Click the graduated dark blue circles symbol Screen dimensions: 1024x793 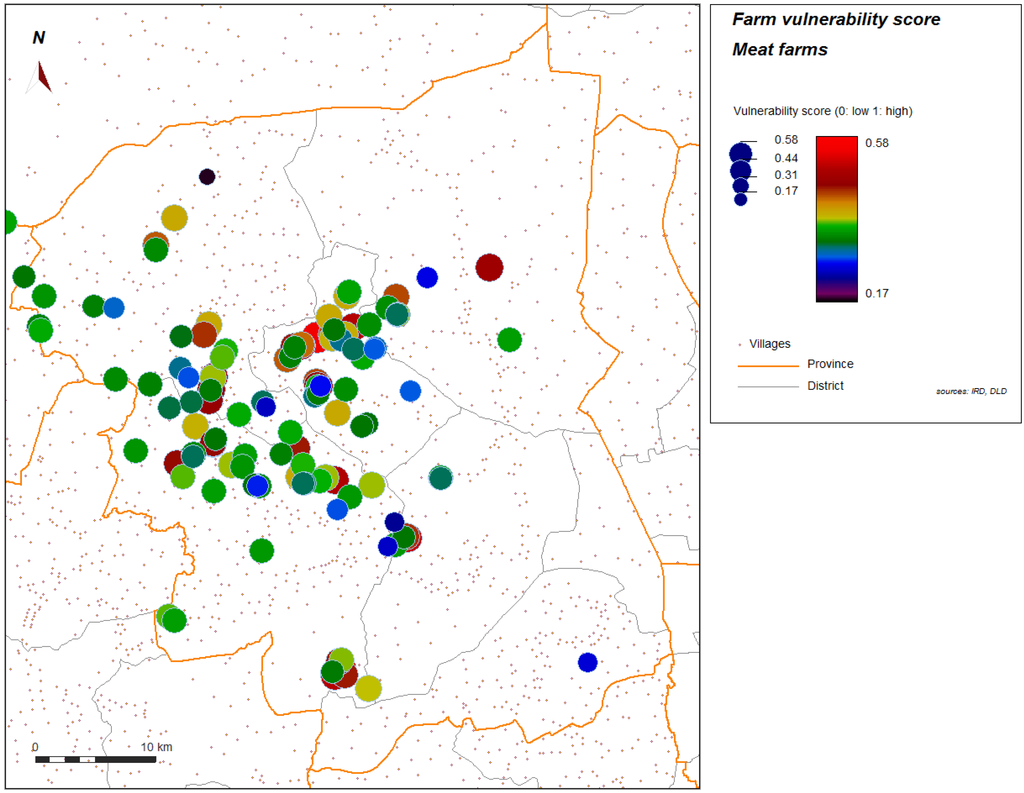coord(741,174)
